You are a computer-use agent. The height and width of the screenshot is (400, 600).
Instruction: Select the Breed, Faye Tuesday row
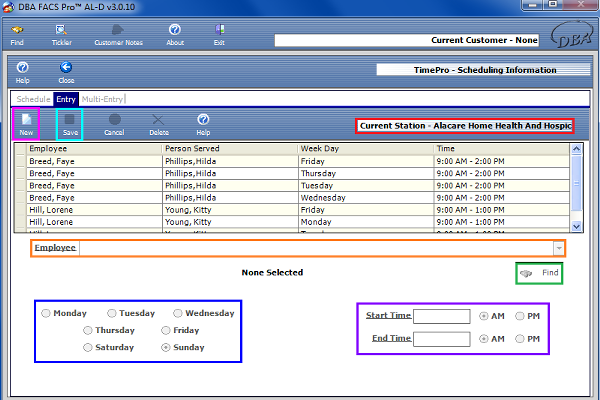[x=298, y=186]
